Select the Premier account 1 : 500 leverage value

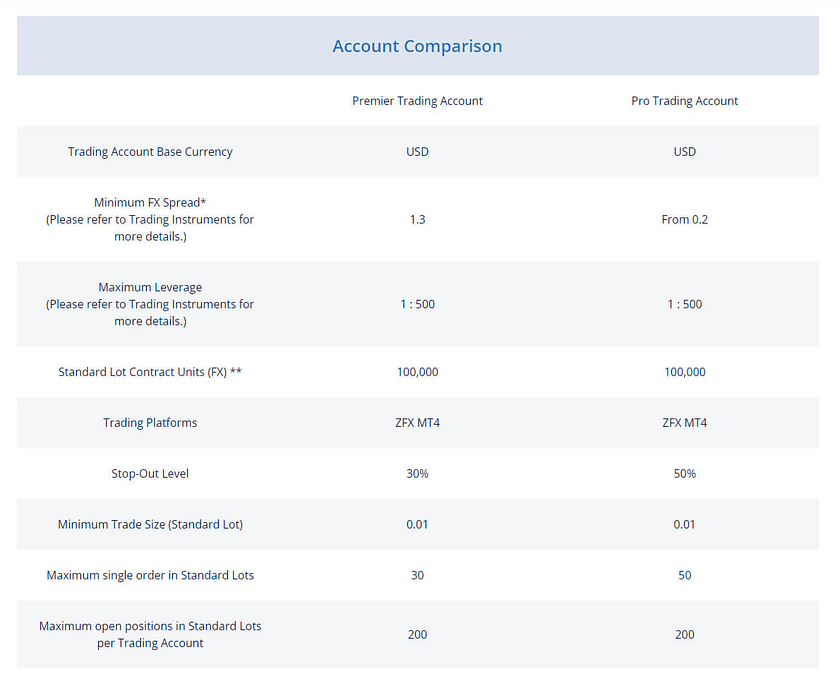point(417,304)
